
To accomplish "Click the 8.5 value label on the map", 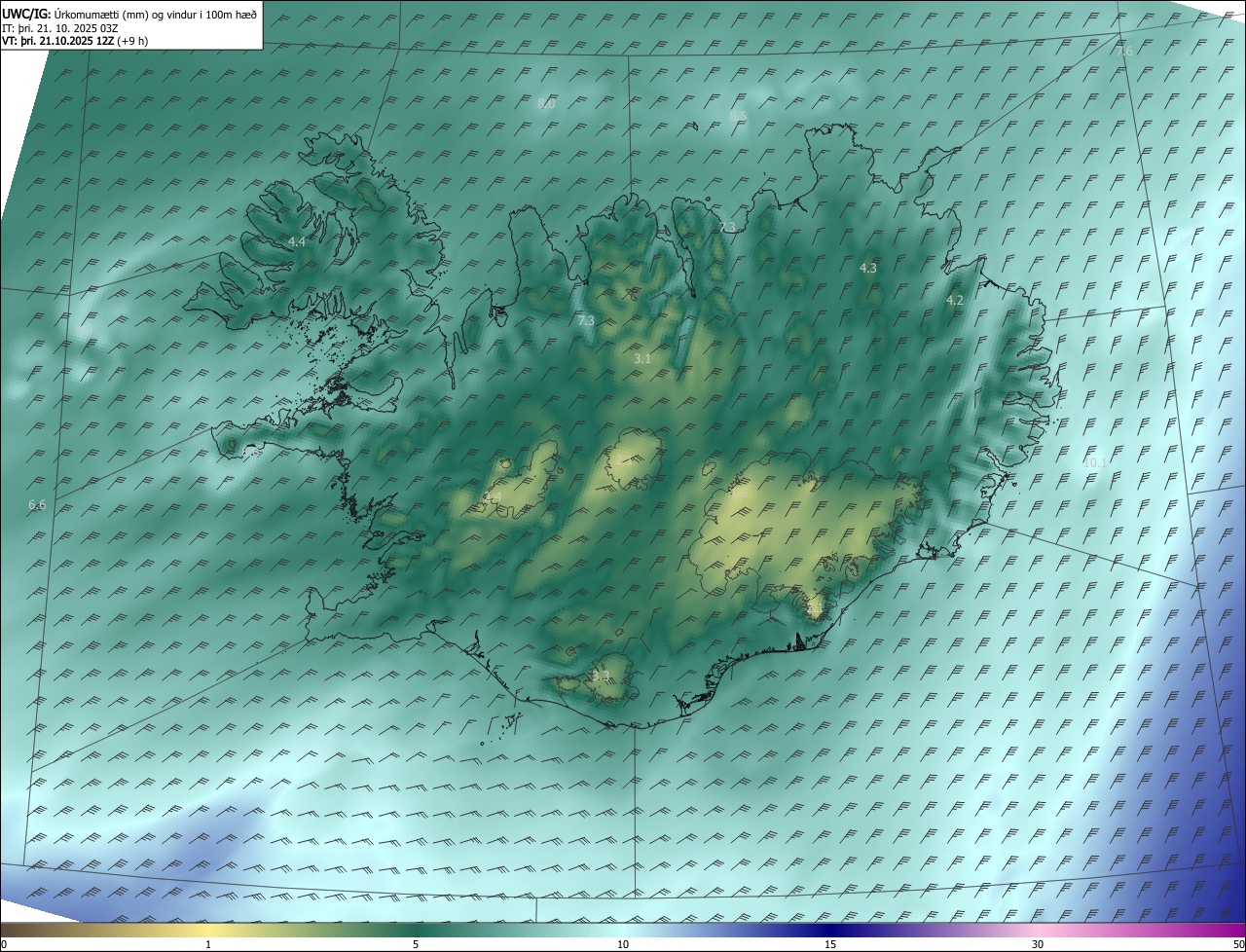I will tap(738, 117).
